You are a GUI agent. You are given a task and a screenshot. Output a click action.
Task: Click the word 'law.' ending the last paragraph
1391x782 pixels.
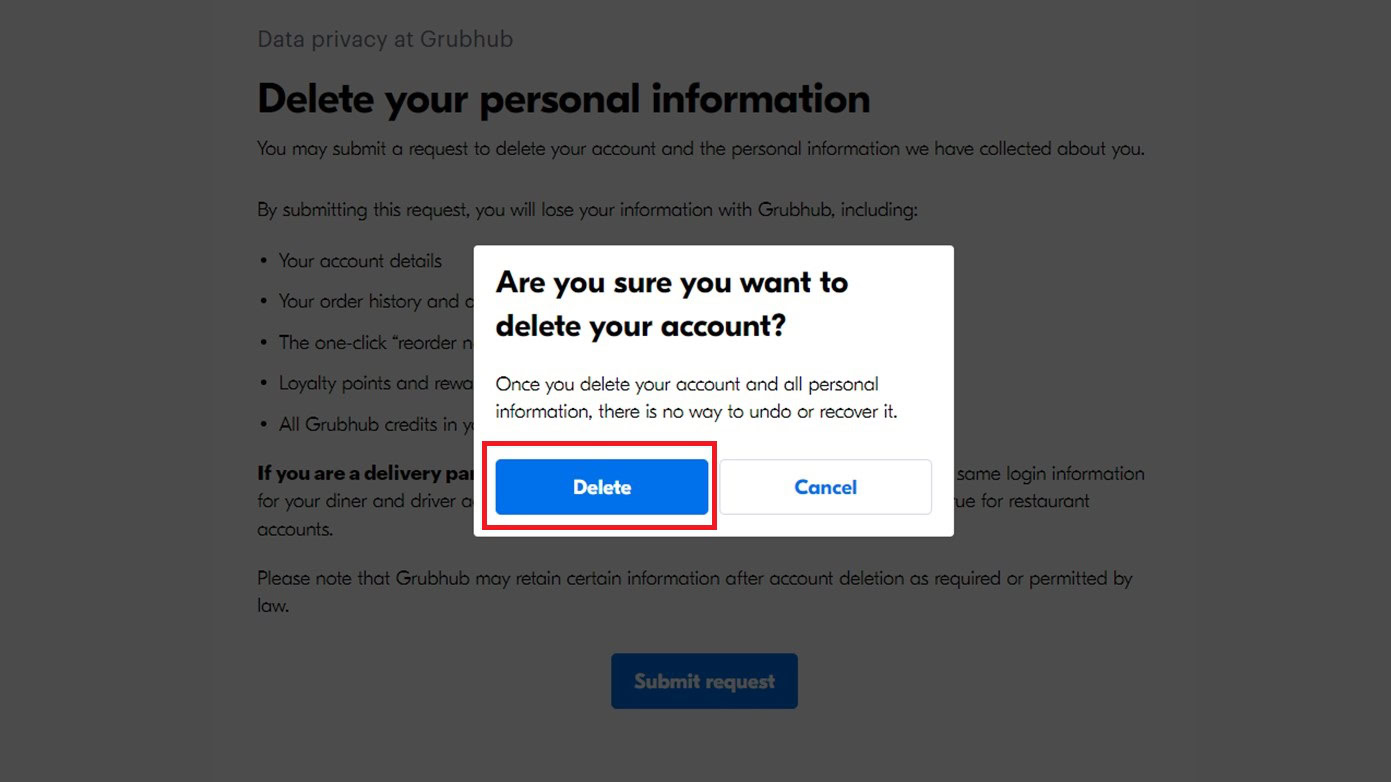[273, 605]
